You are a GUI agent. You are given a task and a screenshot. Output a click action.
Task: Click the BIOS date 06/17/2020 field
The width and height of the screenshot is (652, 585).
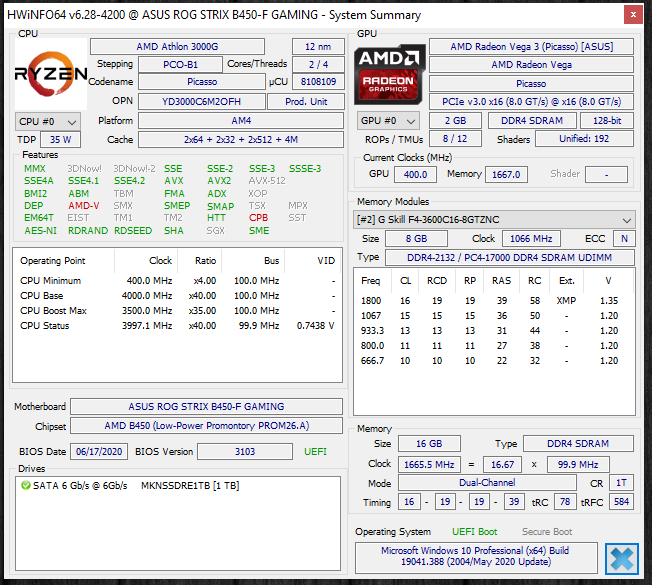pyautogui.click(x=99, y=452)
